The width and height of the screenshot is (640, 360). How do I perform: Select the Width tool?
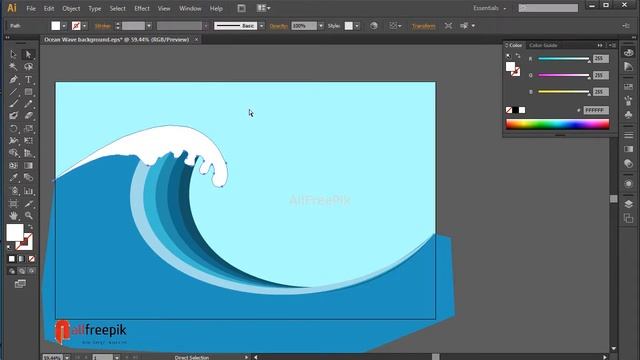pyautogui.click(x=13, y=141)
